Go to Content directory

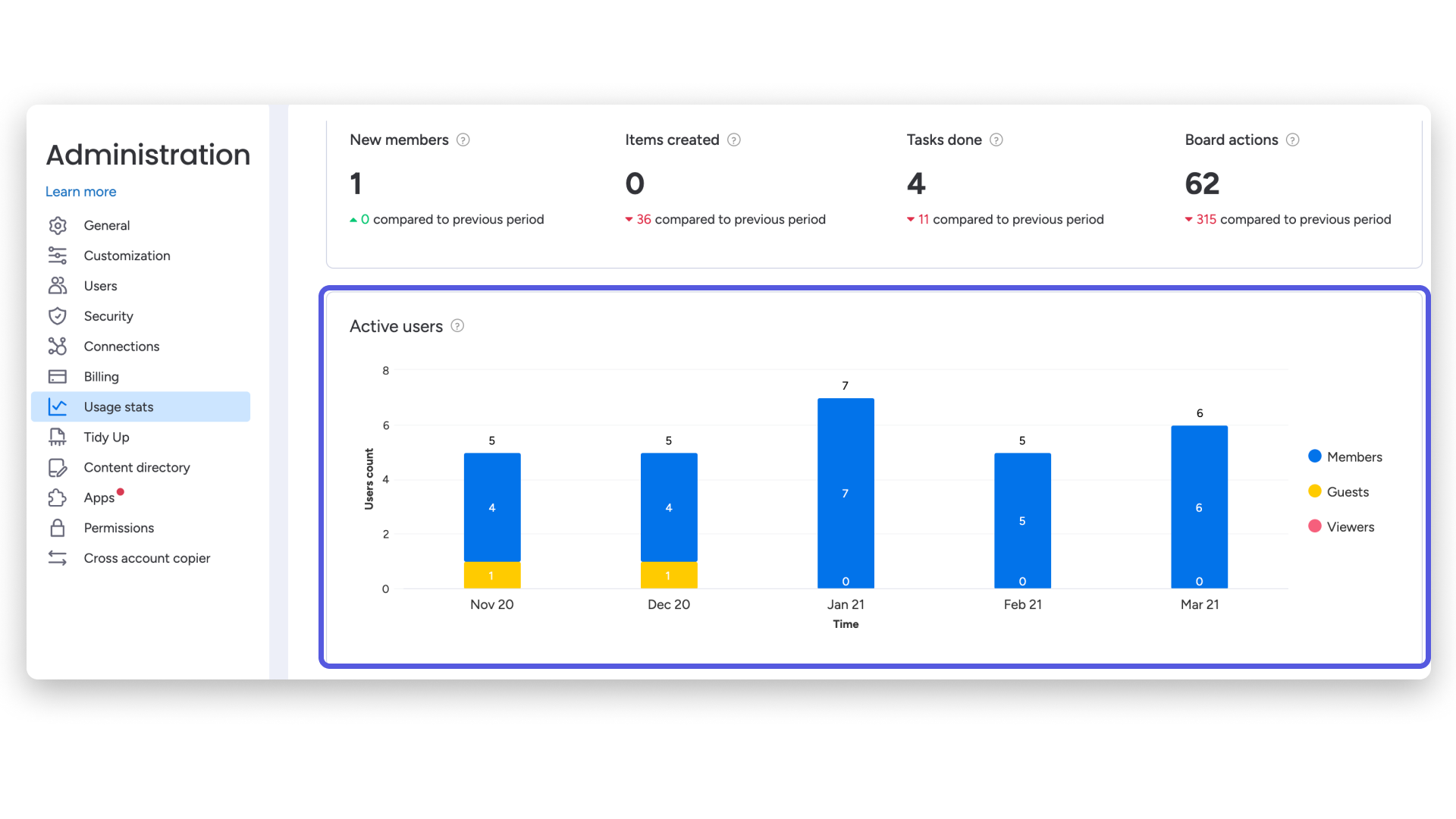140,468
